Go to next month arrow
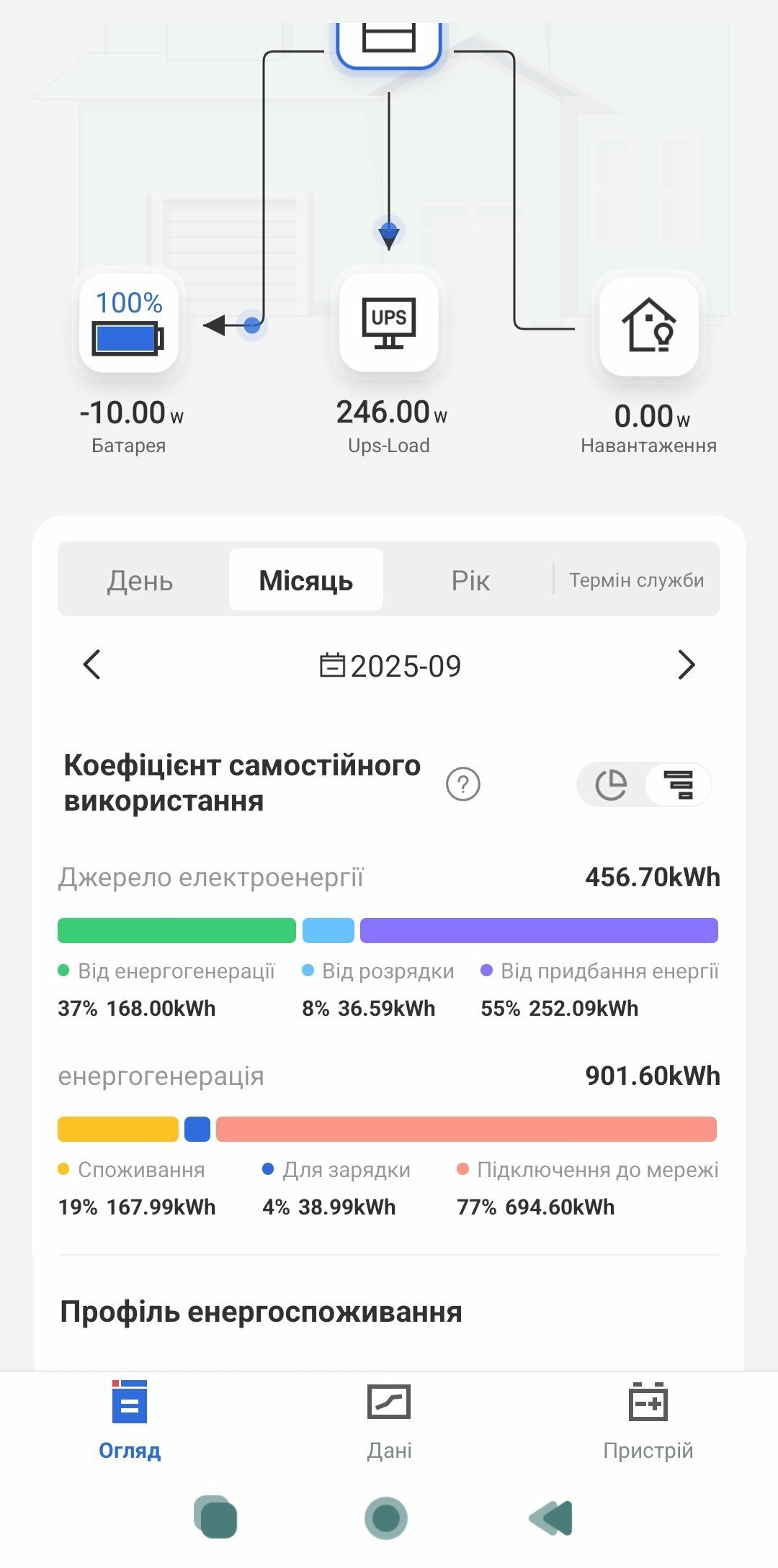Screen dimensions: 778x1568 687,664
